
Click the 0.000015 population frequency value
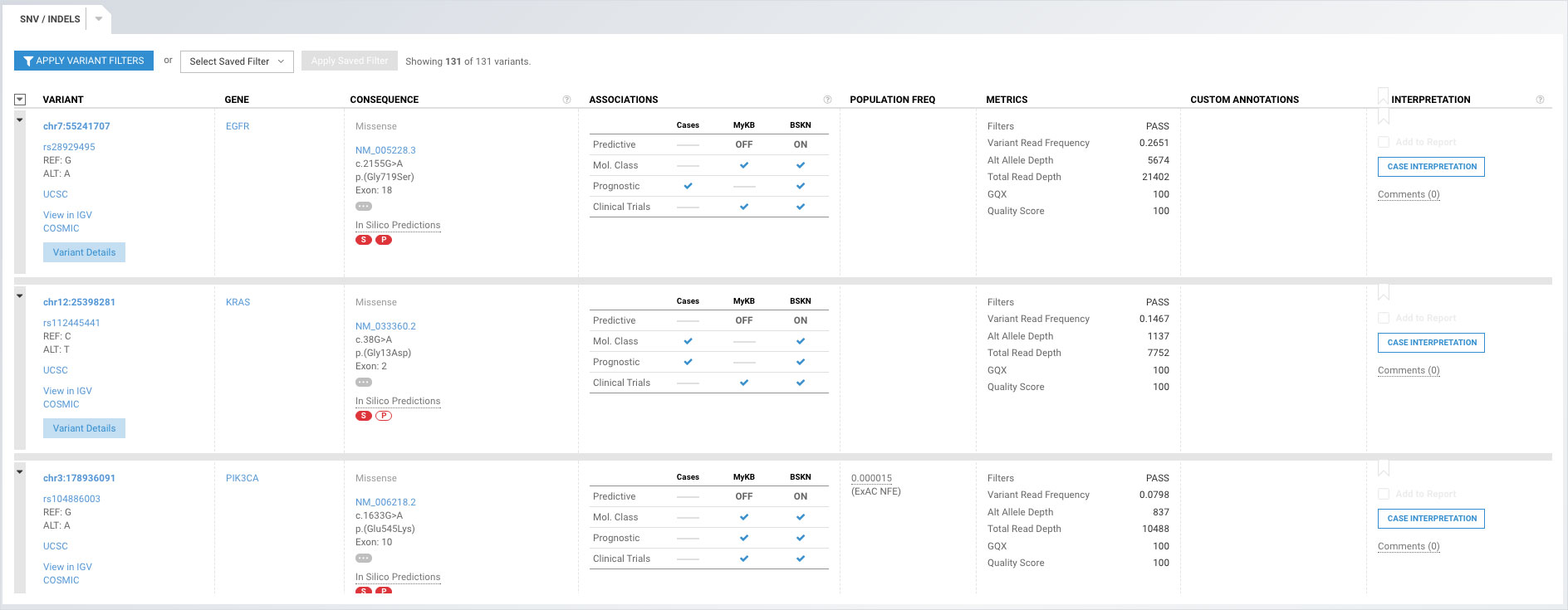(x=871, y=478)
